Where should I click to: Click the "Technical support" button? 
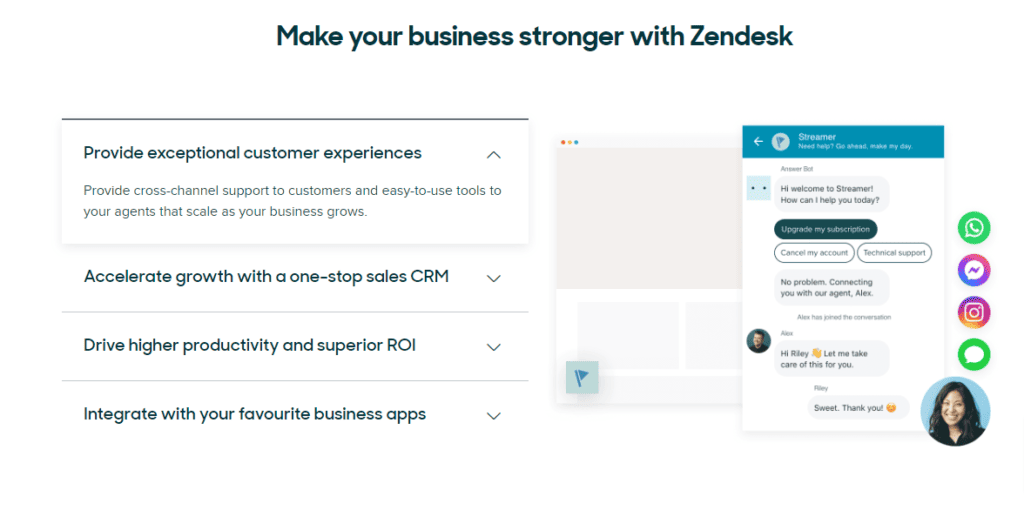tap(894, 253)
